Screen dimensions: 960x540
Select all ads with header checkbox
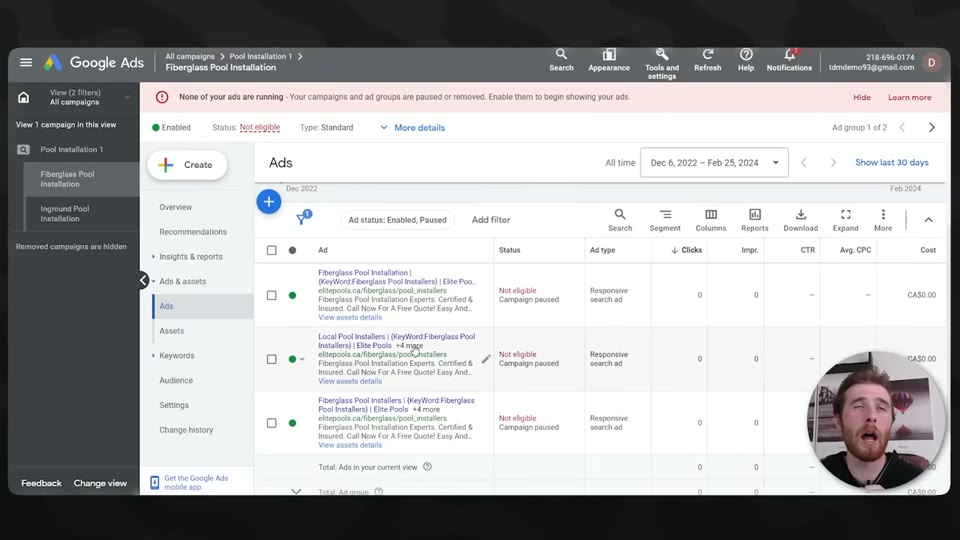point(271,250)
